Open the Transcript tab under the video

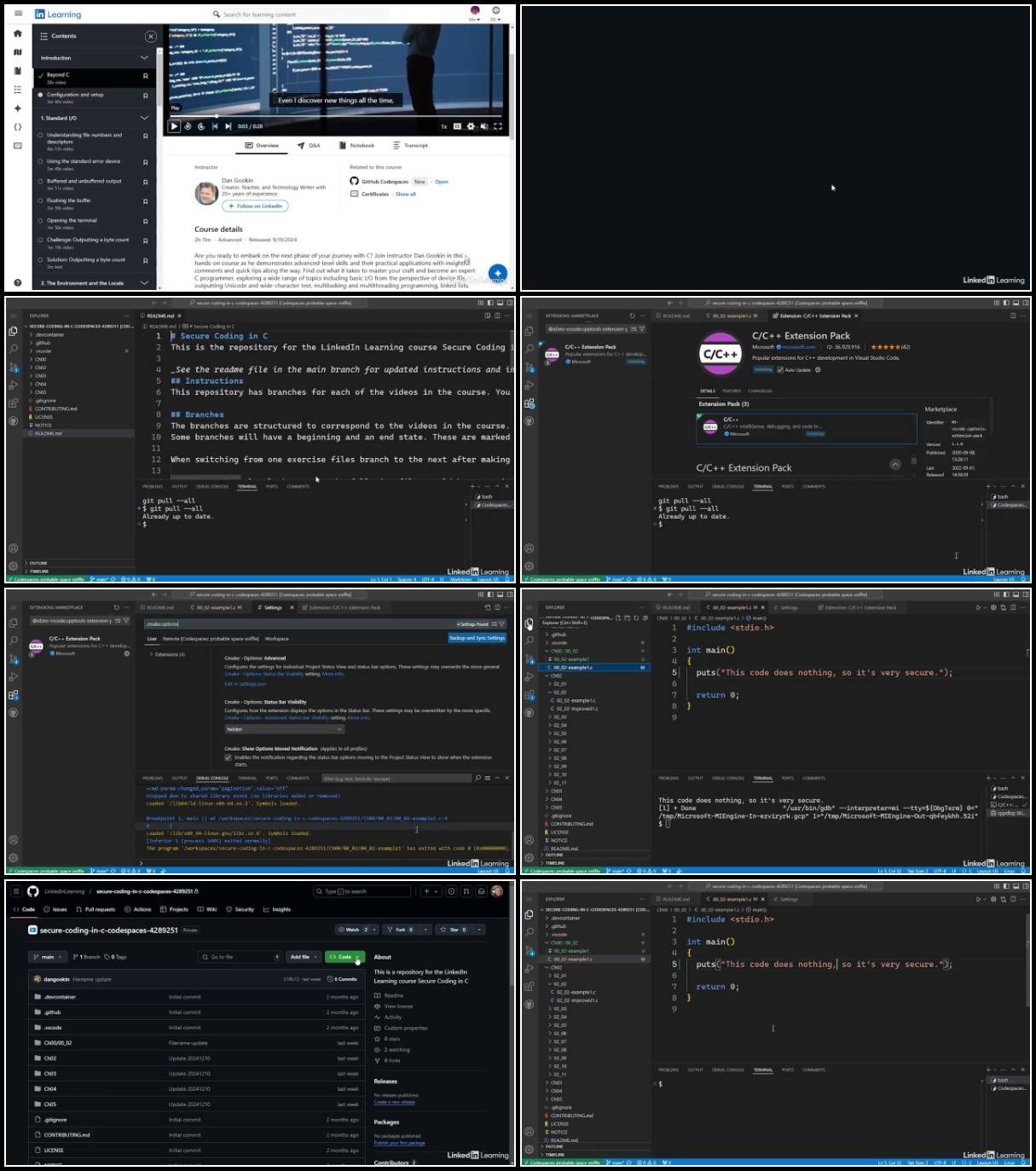click(410, 146)
